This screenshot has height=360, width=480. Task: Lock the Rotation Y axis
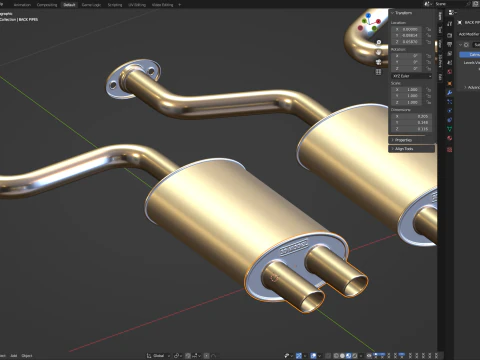pos(428,62)
